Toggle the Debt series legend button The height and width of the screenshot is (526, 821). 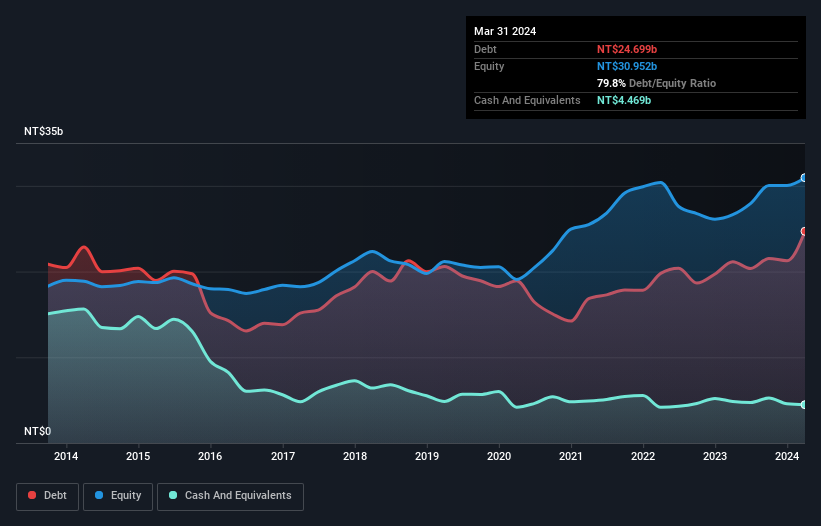[x=47, y=496]
